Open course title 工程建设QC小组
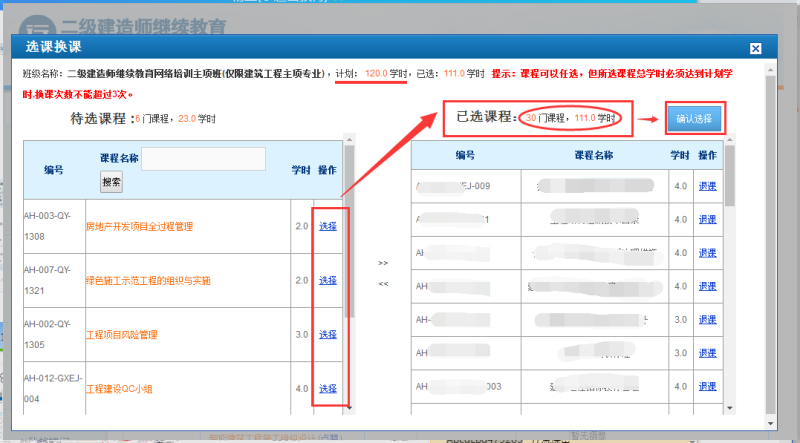Viewport: 800px width, 443px height. (126, 389)
